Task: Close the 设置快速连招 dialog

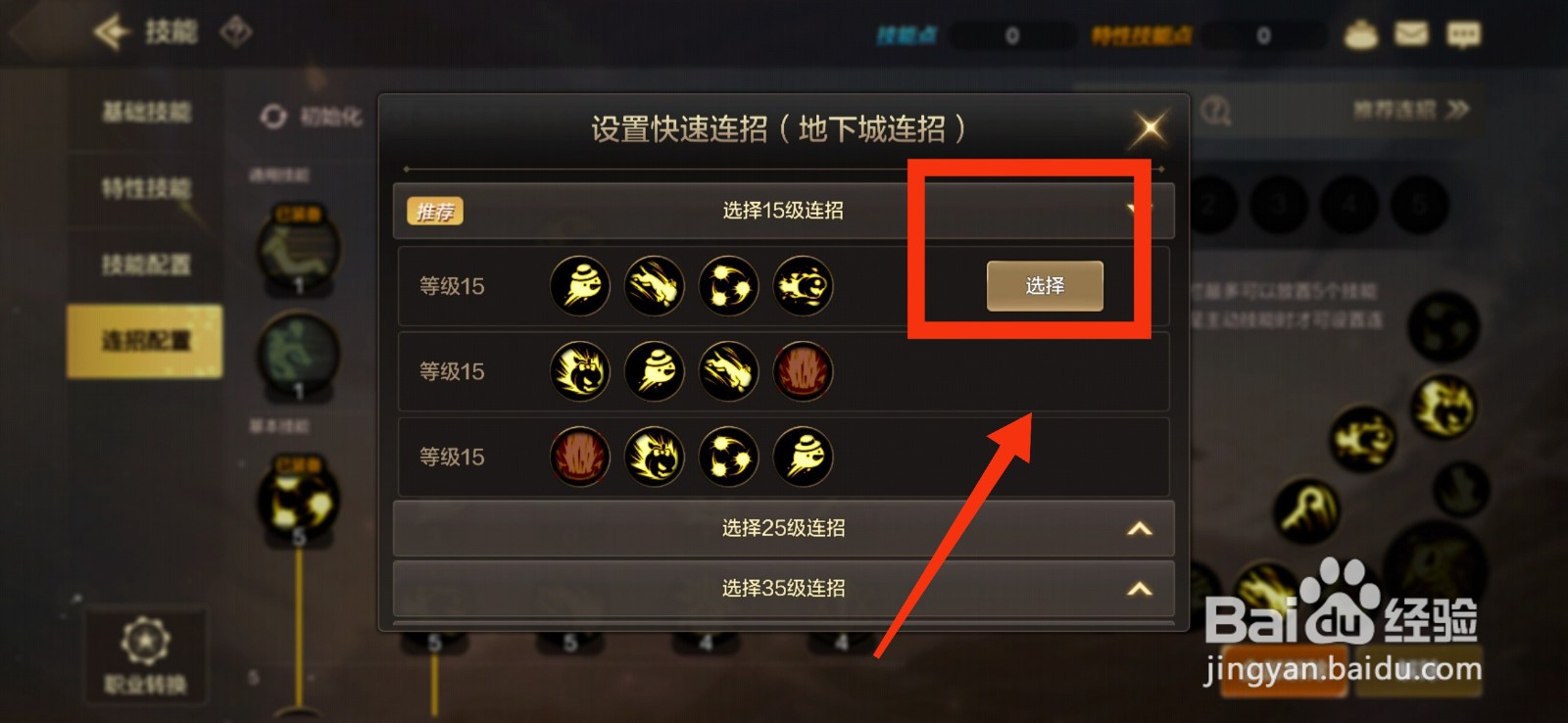Action: tap(1150, 127)
